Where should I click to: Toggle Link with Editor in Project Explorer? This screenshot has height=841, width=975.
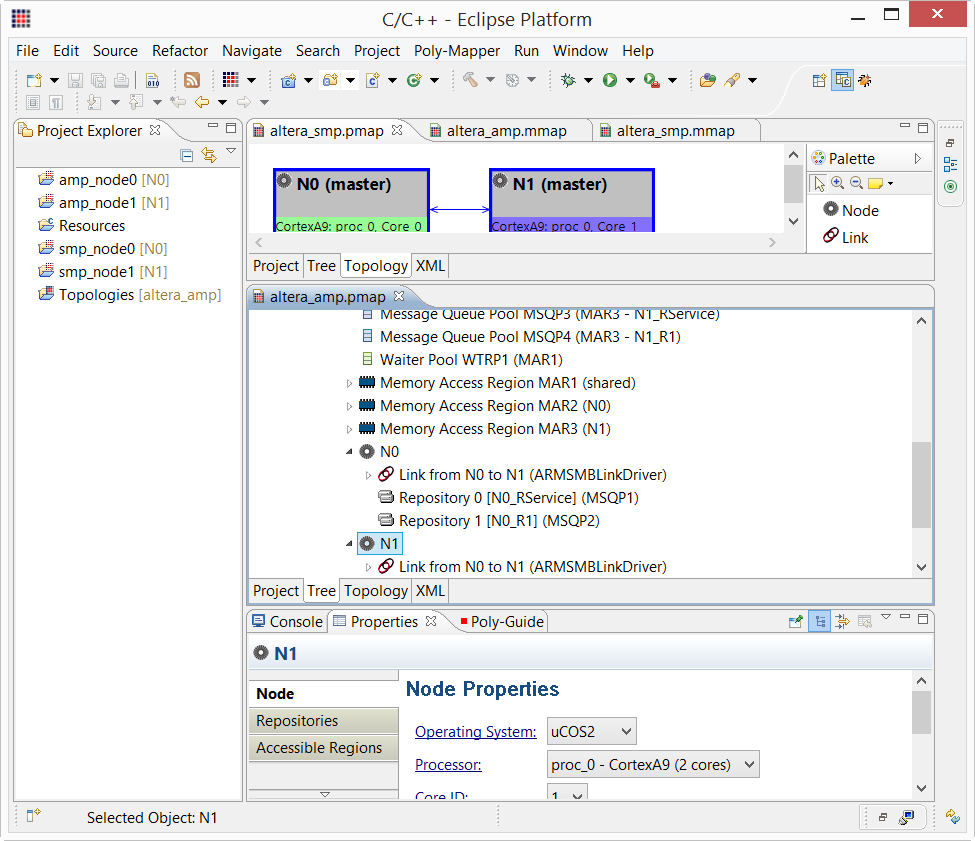click(210, 155)
